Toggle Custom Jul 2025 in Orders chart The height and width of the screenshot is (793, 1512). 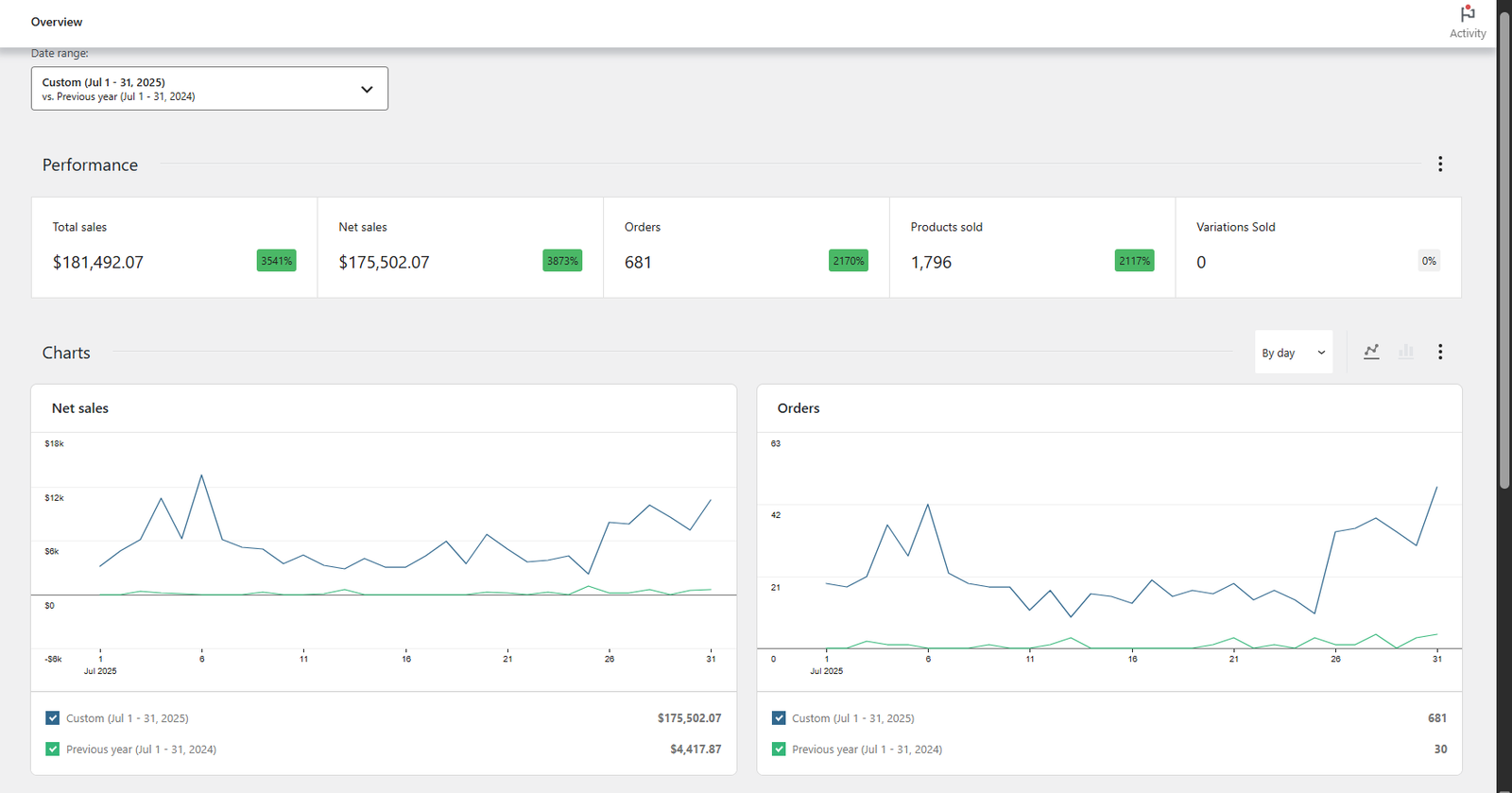pyautogui.click(x=779, y=718)
